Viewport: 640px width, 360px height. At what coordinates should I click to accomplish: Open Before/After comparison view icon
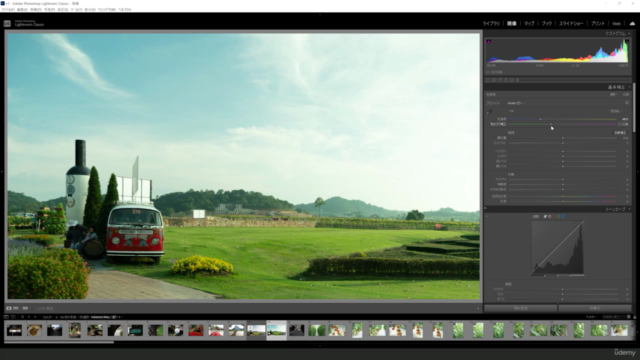(16, 308)
